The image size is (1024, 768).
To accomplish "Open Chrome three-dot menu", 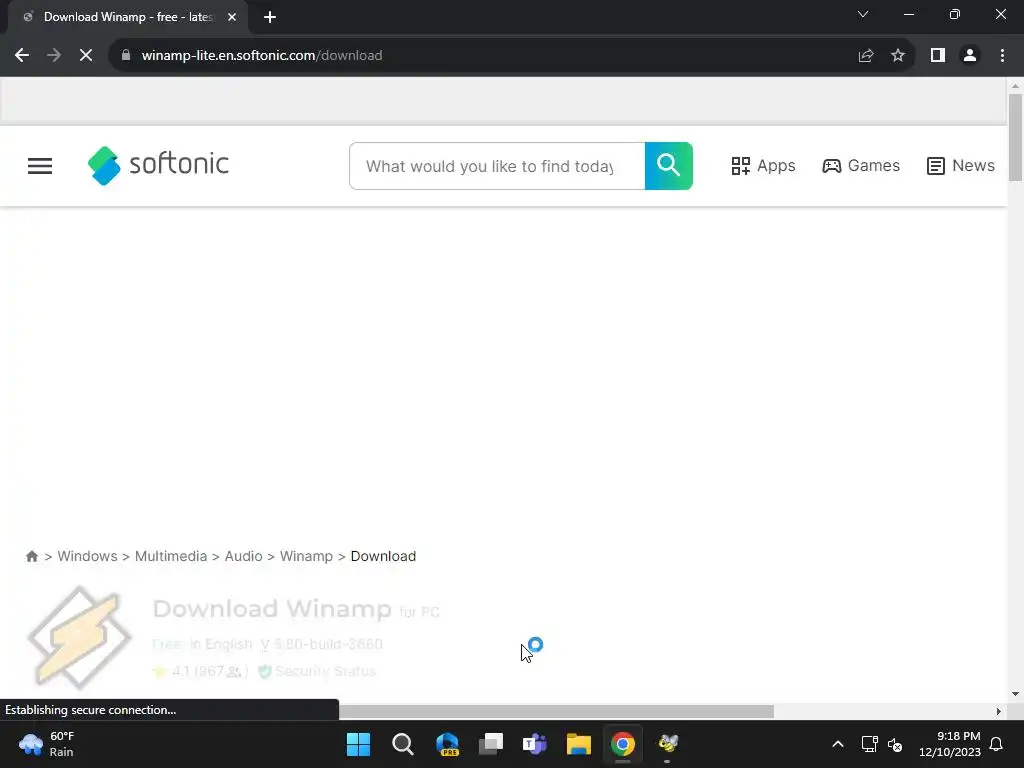I will [x=1002, y=56].
